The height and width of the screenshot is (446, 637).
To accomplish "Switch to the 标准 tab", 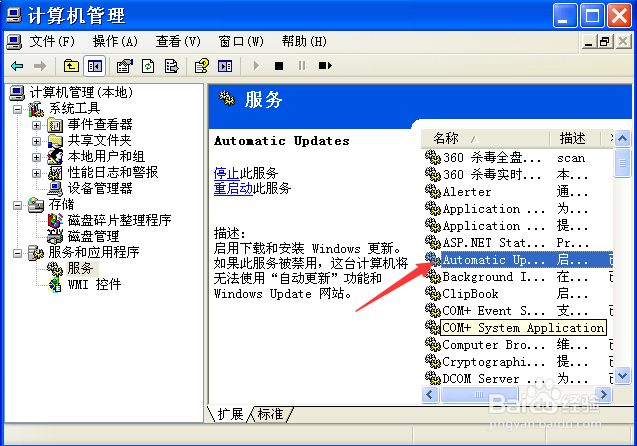I will (x=270, y=414).
